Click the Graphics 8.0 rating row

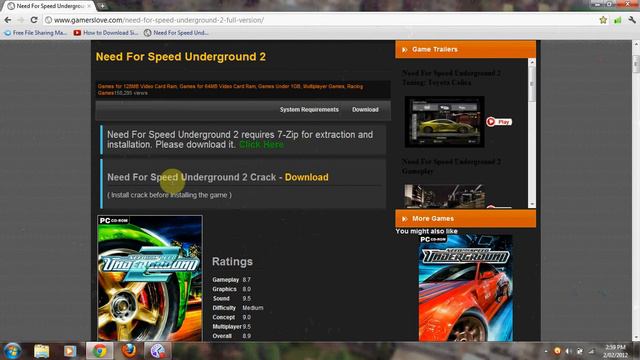(231, 289)
